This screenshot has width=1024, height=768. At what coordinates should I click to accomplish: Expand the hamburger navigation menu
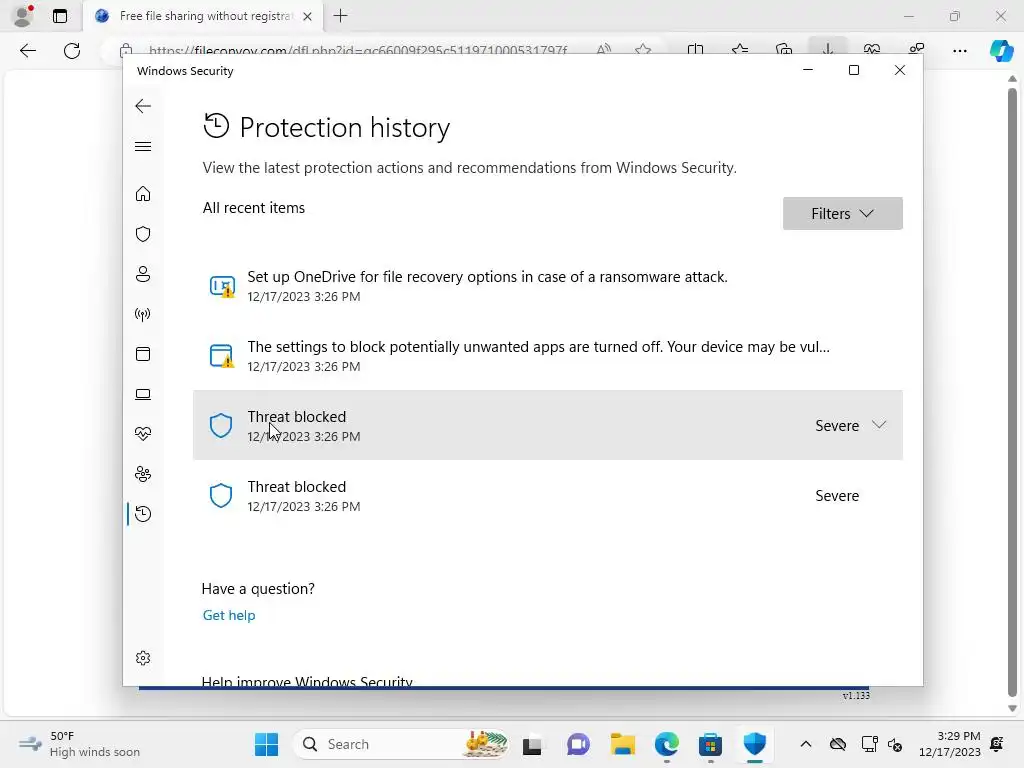143,147
